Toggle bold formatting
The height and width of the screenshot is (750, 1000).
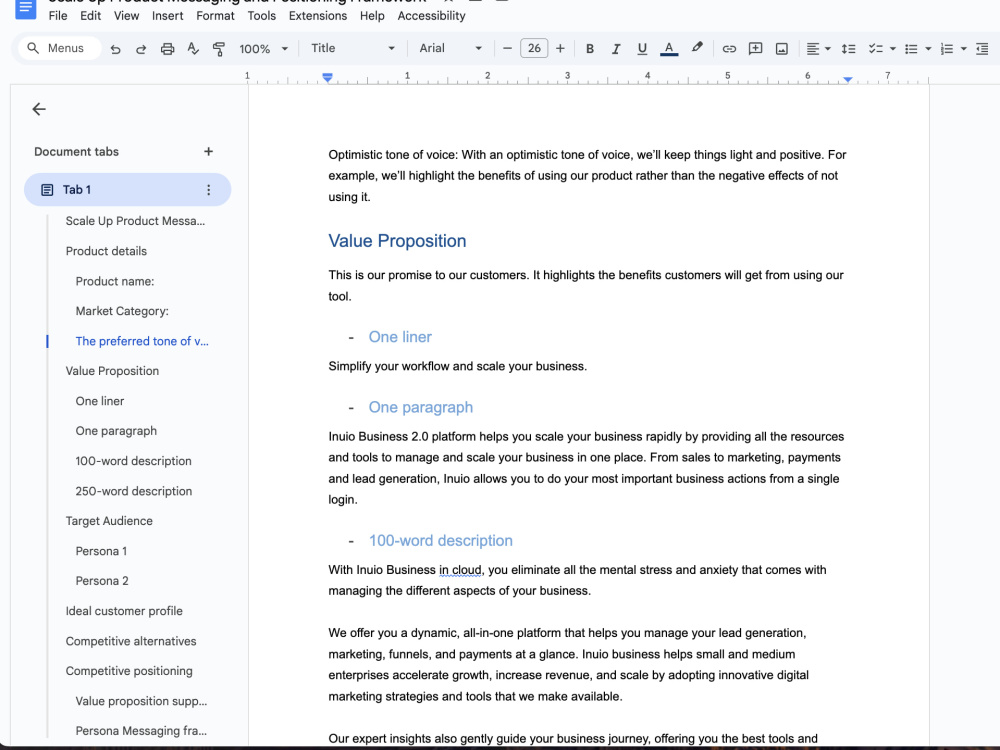pyautogui.click(x=590, y=49)
